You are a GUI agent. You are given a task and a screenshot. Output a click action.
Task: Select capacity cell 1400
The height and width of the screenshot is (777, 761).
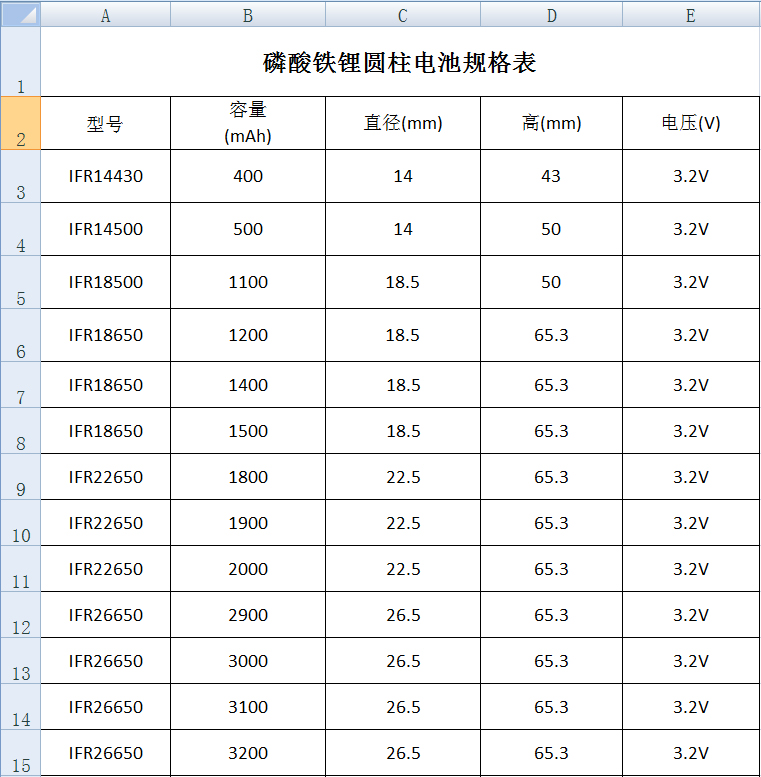pos(248,385)
